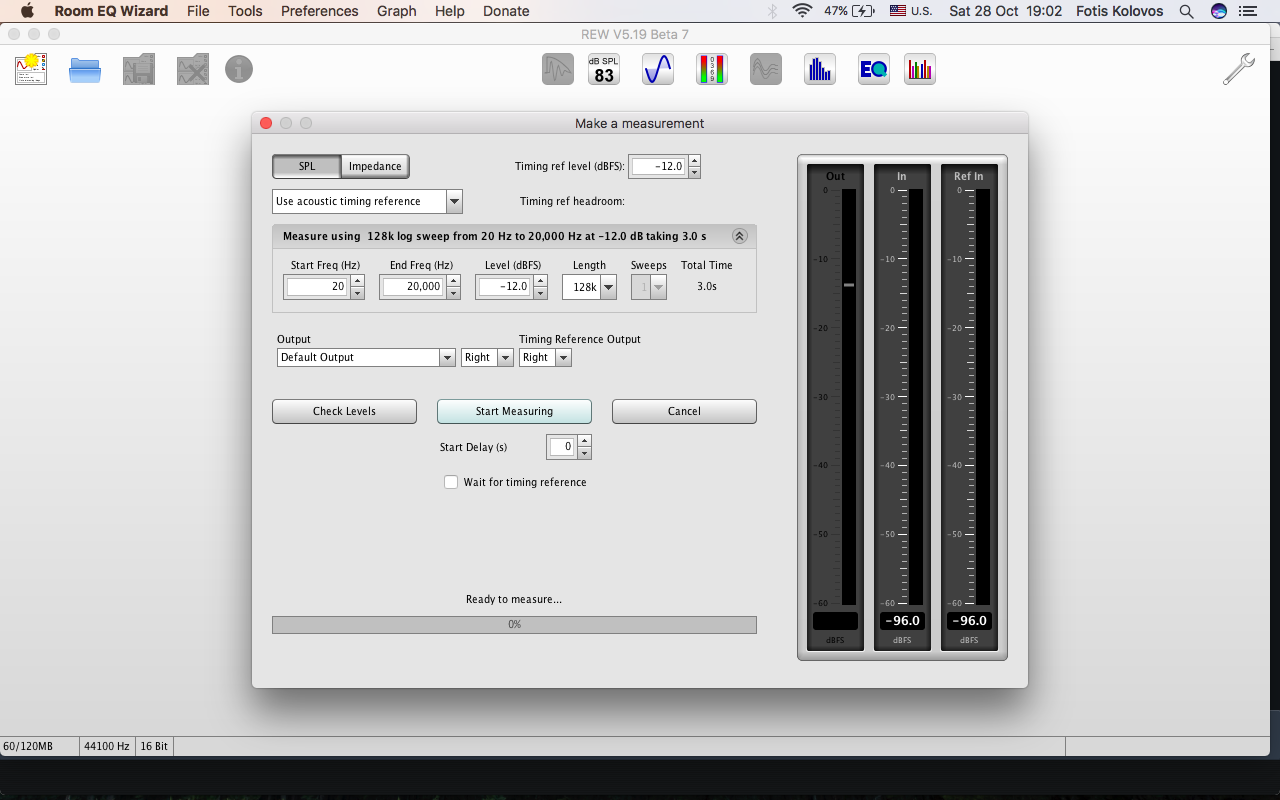Open the Tools menu

(245, 11)
